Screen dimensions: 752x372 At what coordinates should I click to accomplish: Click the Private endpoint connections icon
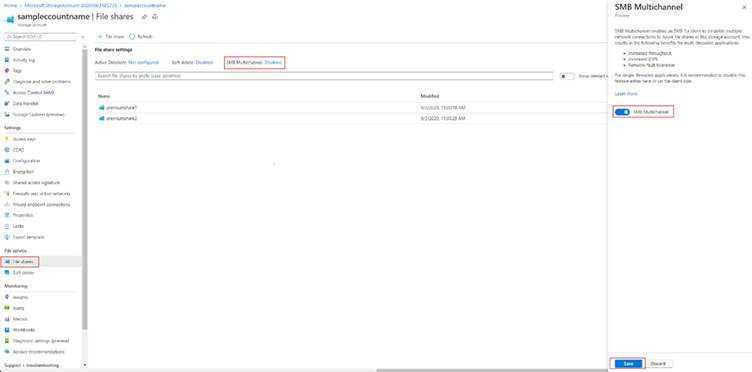7,204
